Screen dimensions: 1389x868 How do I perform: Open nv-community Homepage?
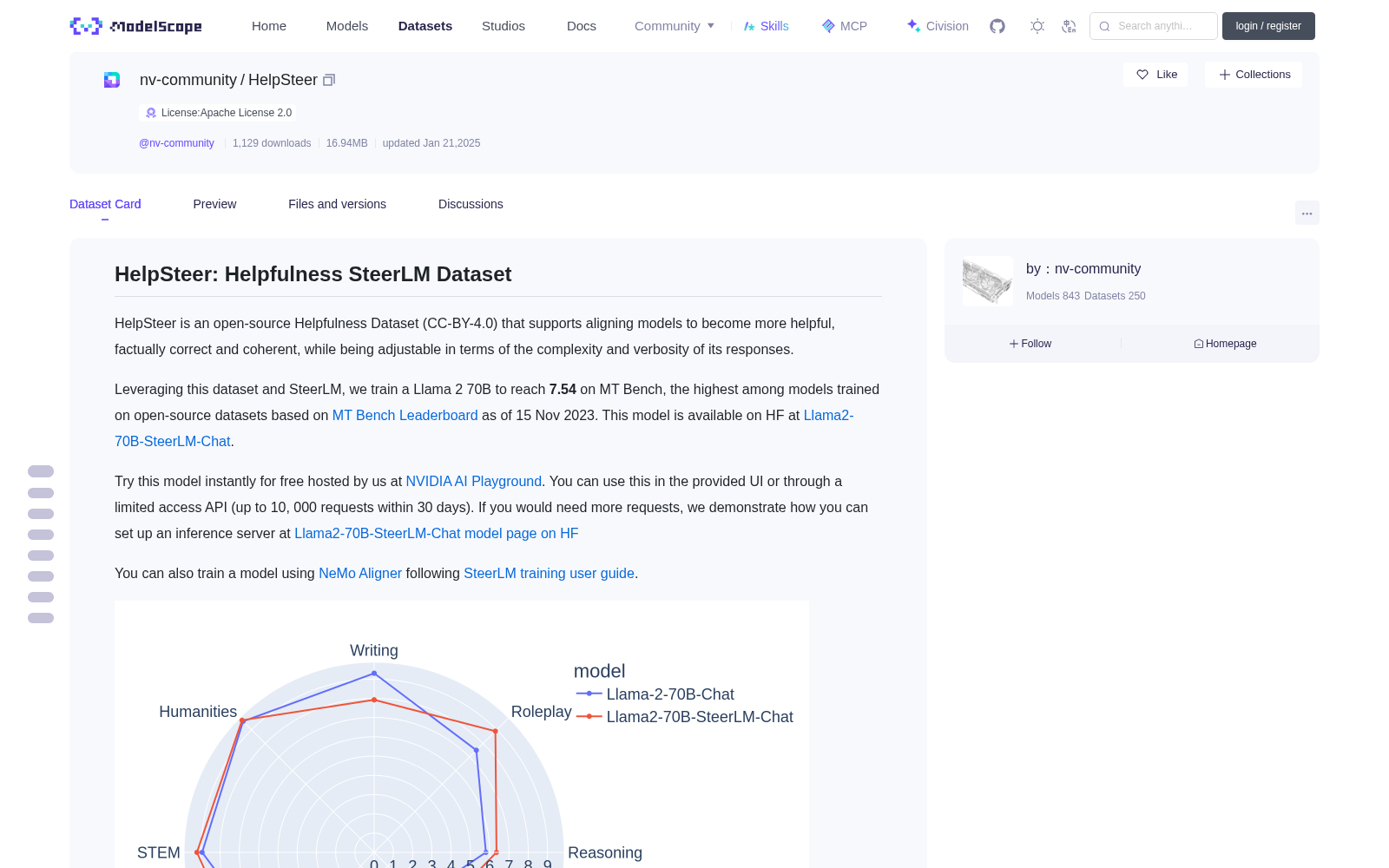click(x=1225, y=344)
